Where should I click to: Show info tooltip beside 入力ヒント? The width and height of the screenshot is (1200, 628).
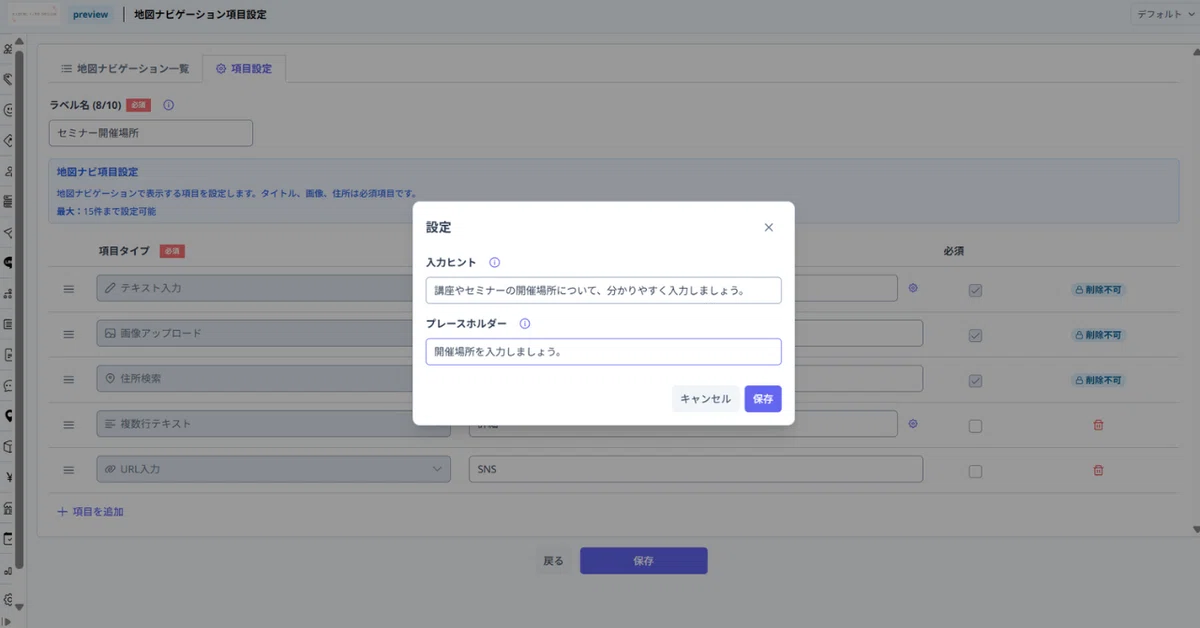(x=494, y=263)
